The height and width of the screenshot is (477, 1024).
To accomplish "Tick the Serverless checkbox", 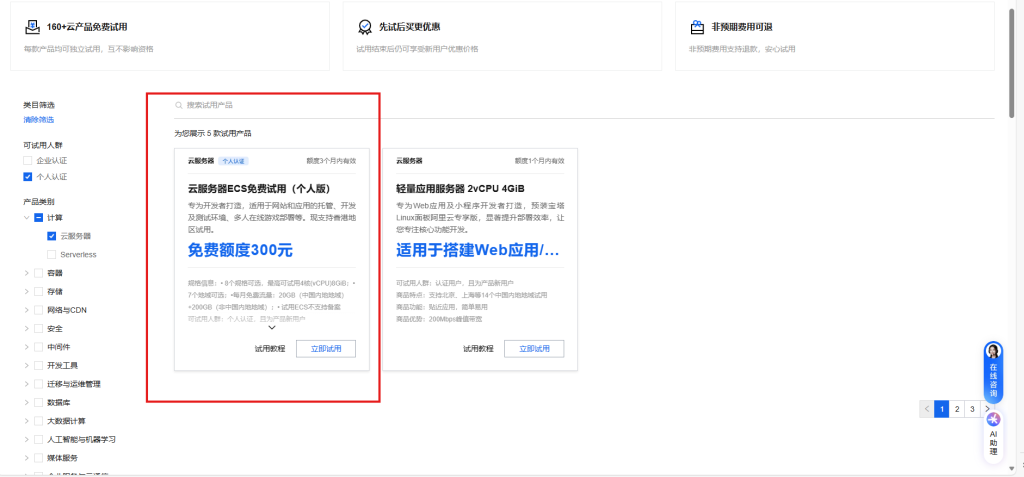I will click(x=51, y=254).
